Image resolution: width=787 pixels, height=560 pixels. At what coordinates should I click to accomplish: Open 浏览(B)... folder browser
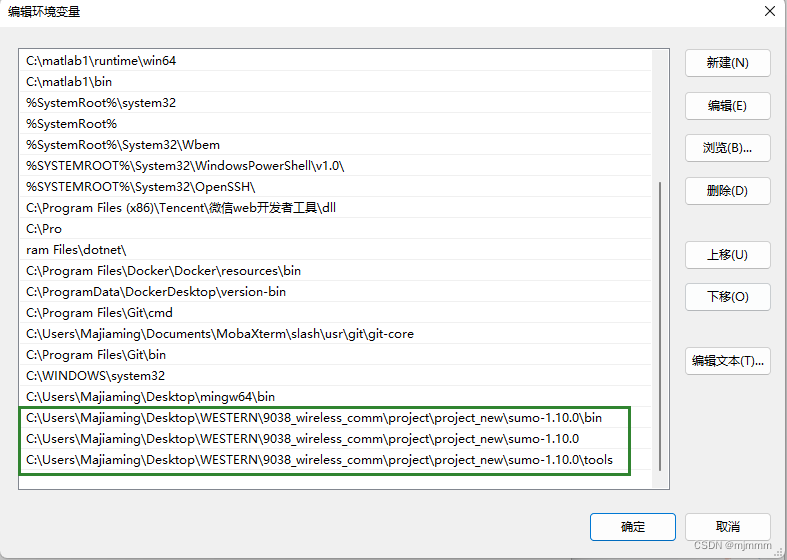click(727, 148)
